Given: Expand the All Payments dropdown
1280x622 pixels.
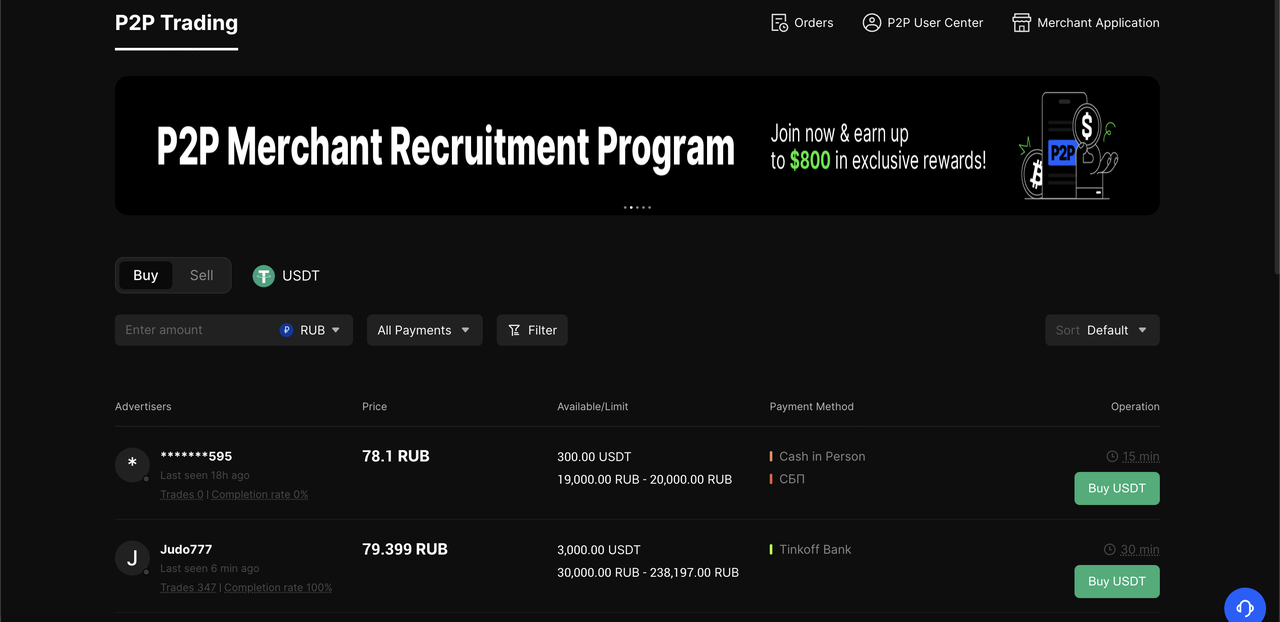Looking at the screenshot, I should 424,330.
